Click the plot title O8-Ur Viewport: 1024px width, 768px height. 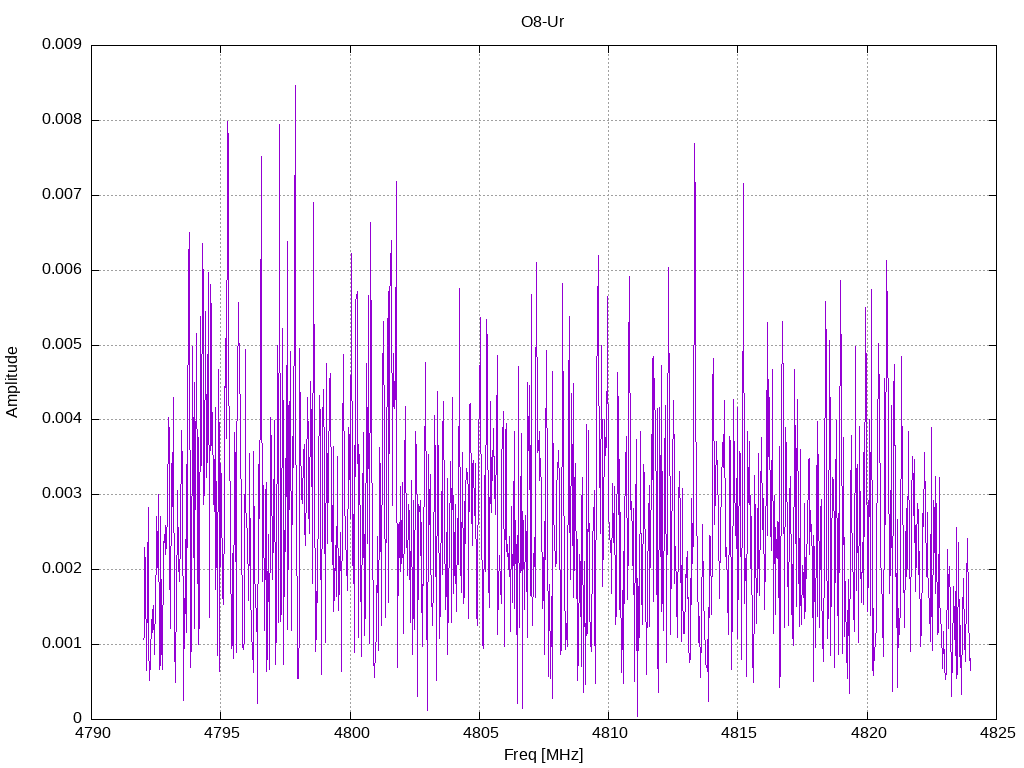542,22
